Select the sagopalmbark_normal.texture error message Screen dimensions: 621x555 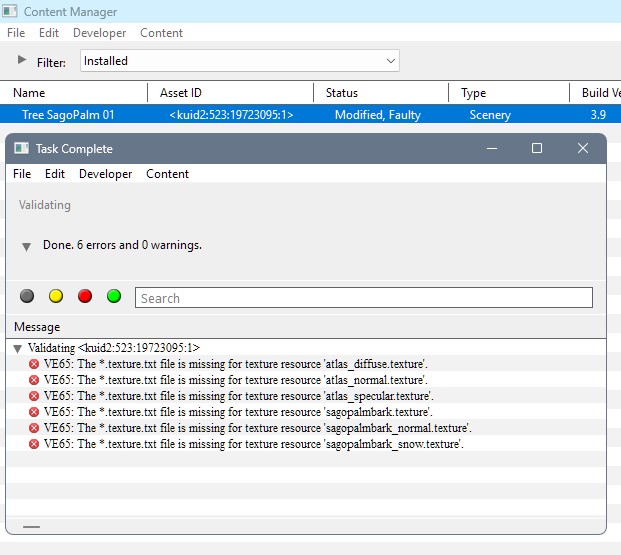257,428
